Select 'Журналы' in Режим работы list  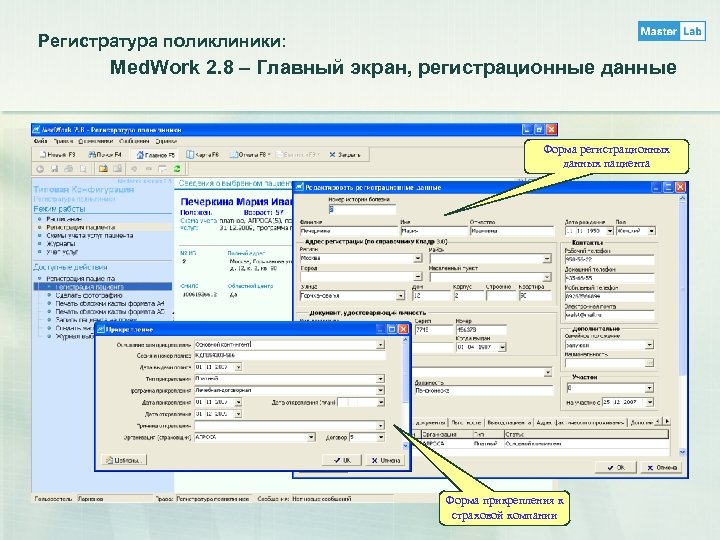click(x=61, y=244)
